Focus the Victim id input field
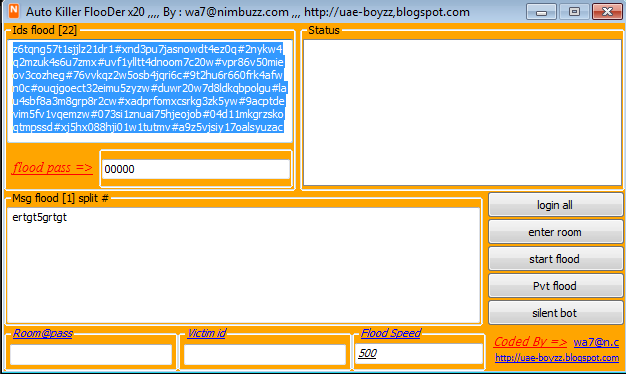This screenshot has height=374, width=626. pos(265,354)
